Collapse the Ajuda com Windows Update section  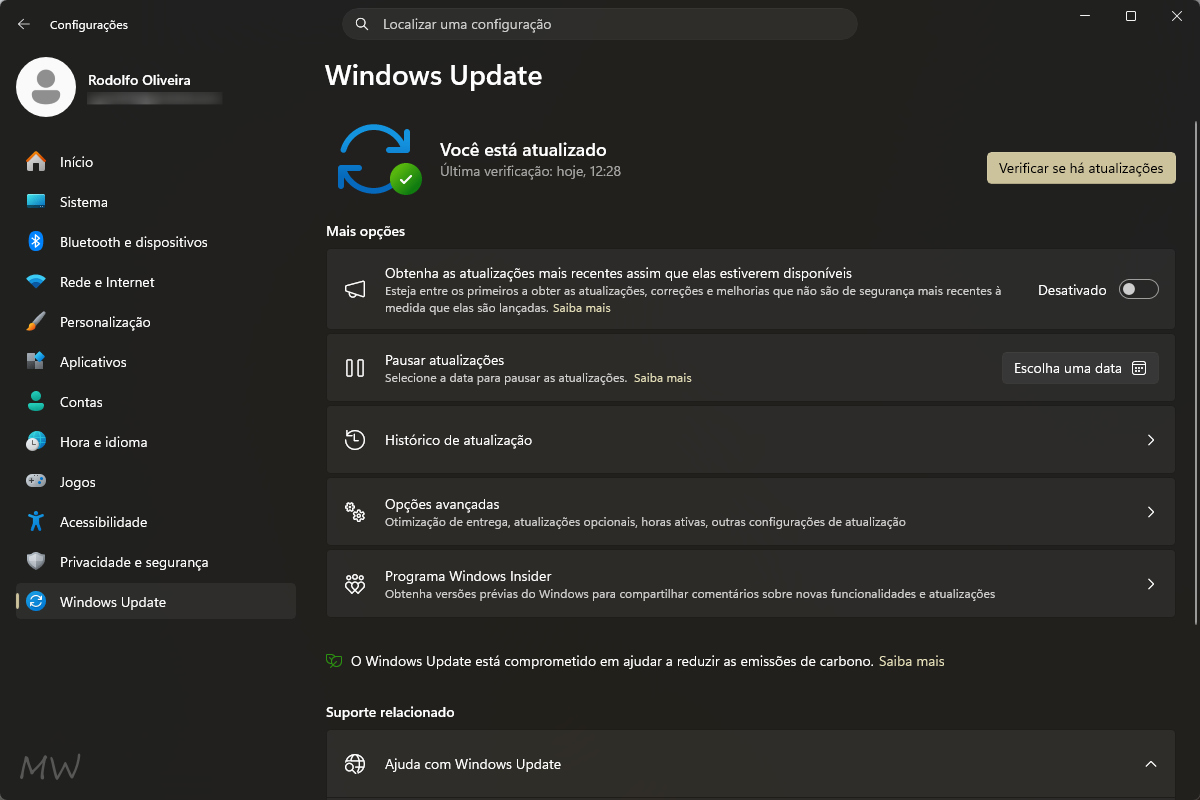click(x=1151, y=764)
